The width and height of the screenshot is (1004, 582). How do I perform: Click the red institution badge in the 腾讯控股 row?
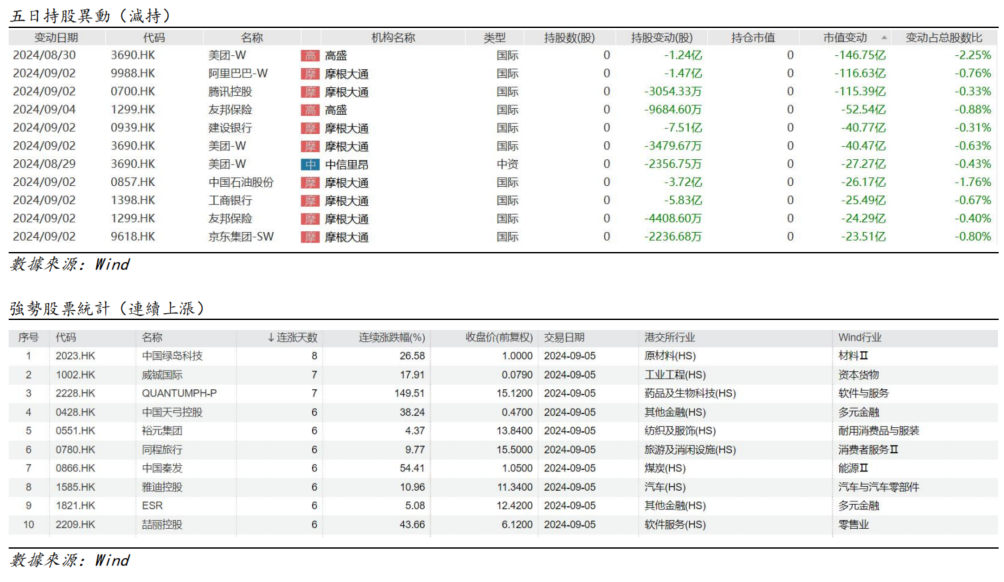click(x=310, y=92)
